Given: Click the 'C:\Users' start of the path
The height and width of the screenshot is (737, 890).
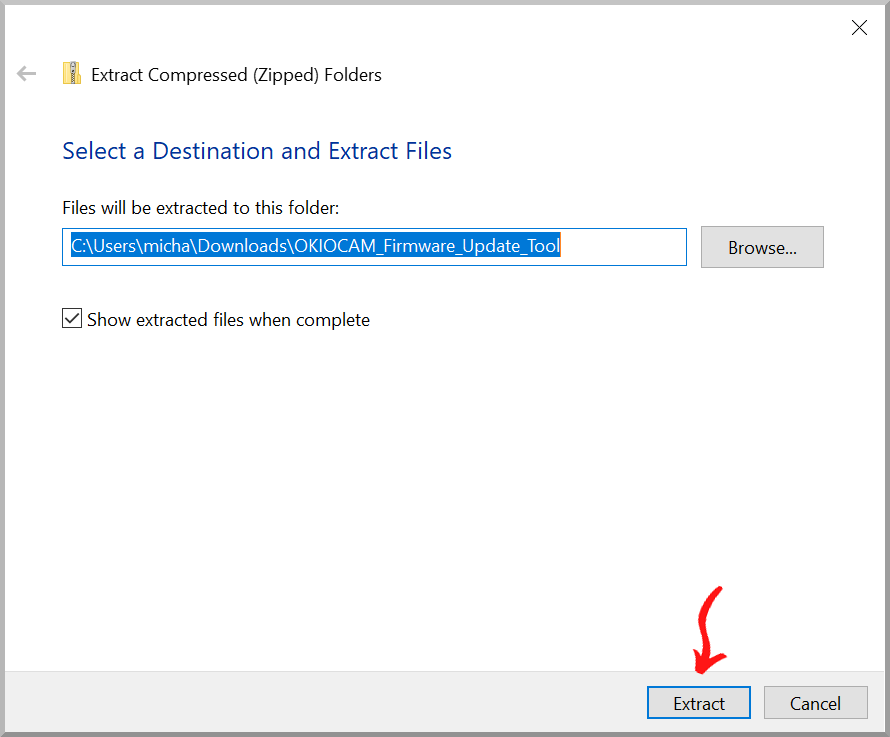Looking at the screenshot, I should (102, 246).
